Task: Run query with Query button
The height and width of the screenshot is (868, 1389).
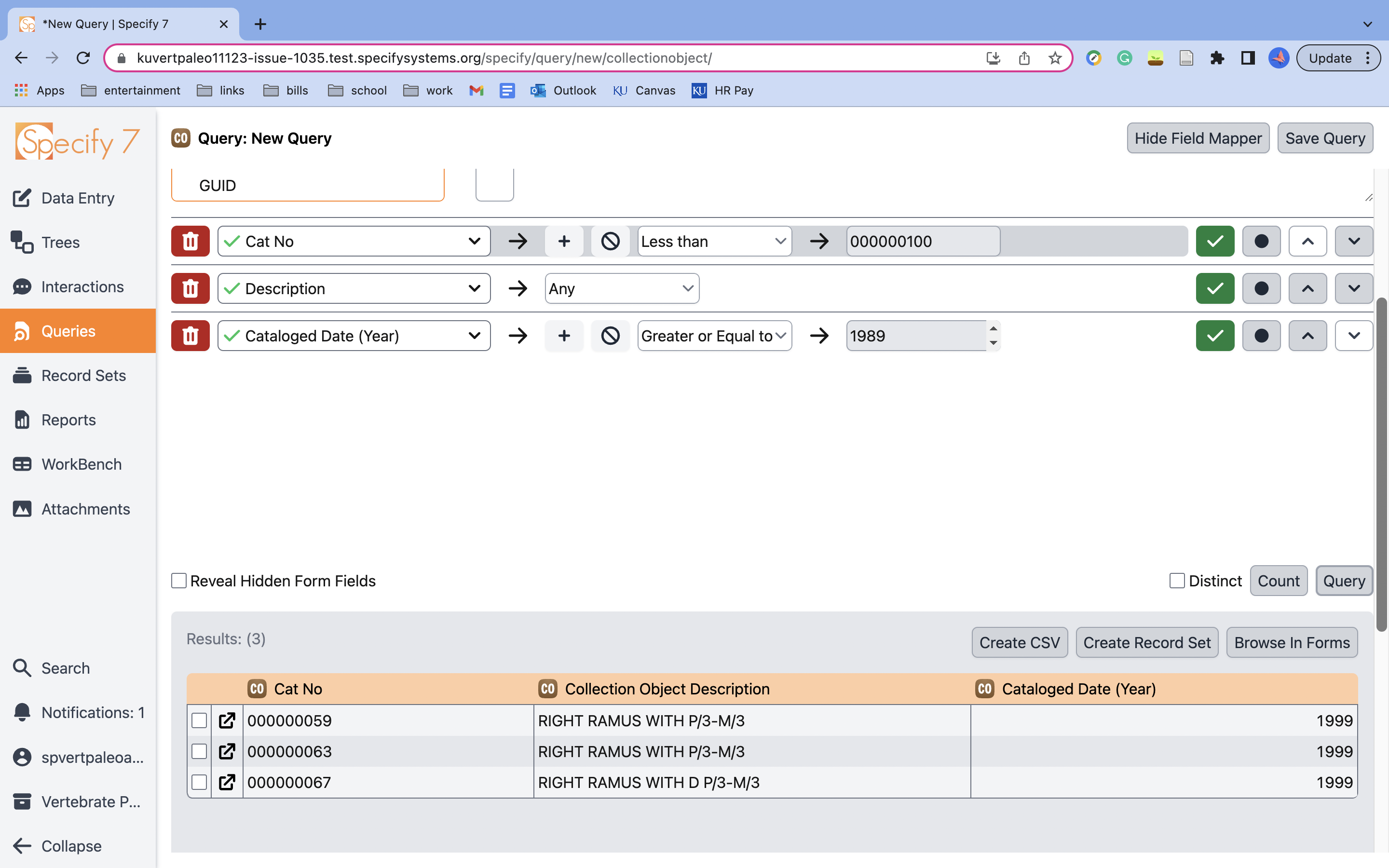Action: point(1344,581)
